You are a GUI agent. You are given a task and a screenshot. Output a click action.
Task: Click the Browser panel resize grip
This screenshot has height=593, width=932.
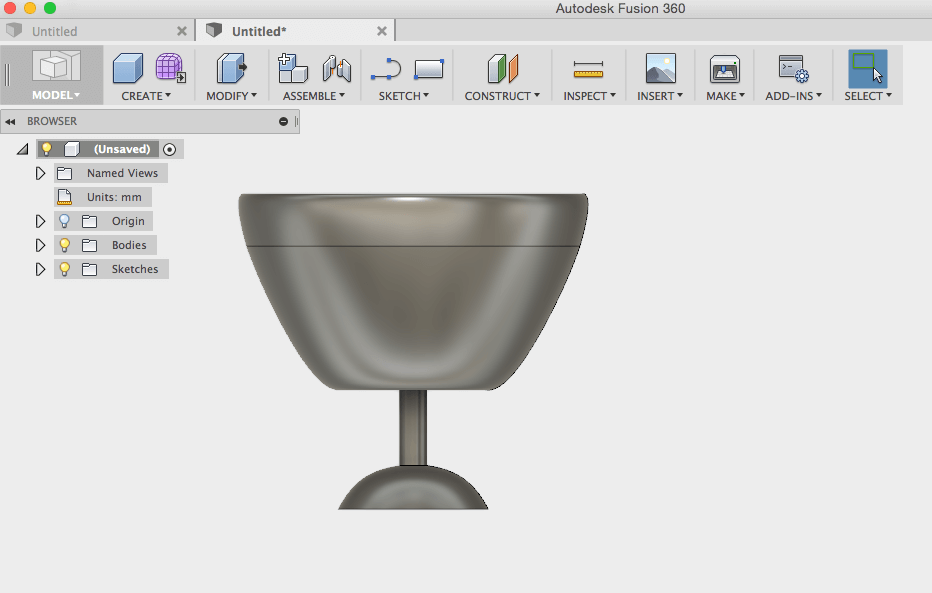[x=296, y=121]
